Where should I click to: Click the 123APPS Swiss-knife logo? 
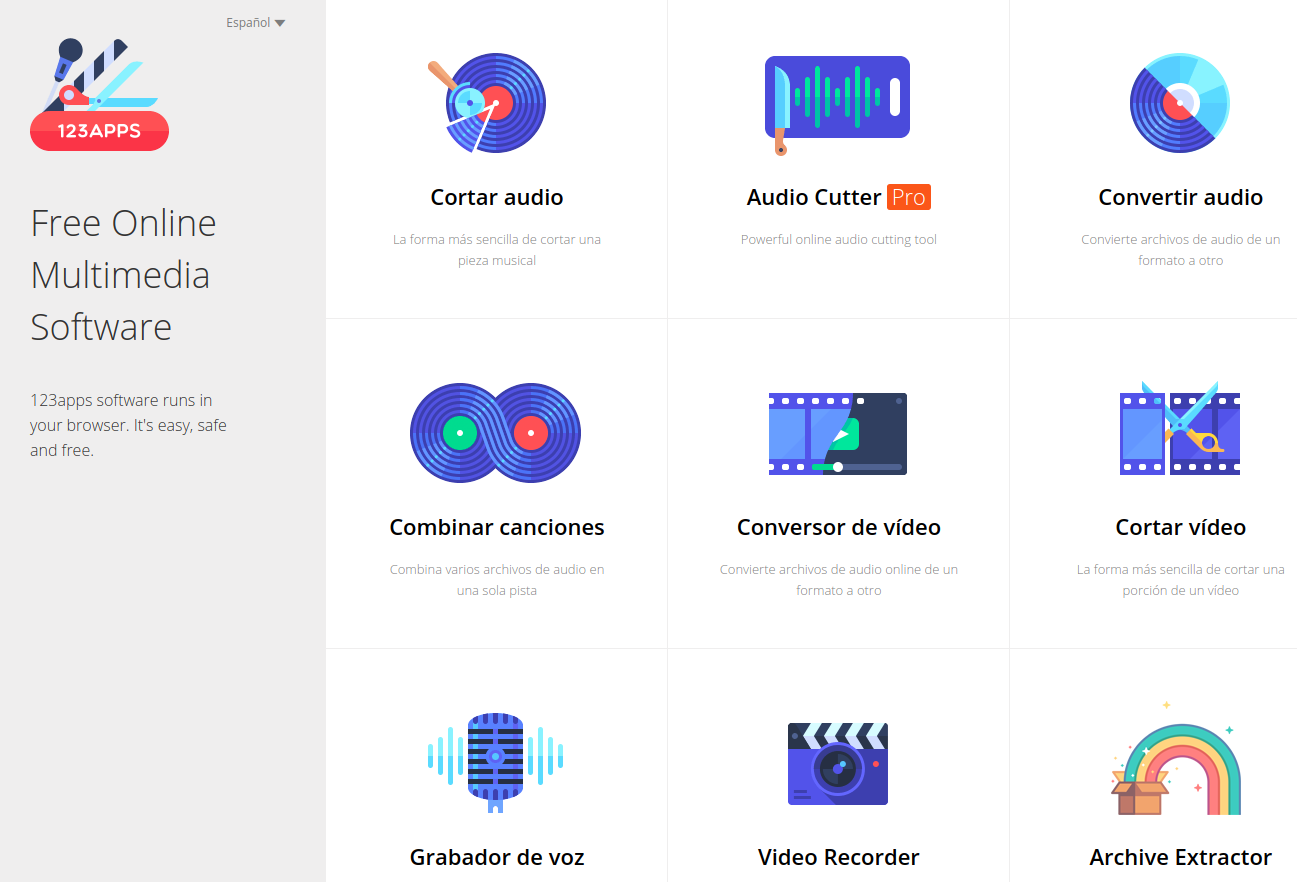(x=99, y=96)
